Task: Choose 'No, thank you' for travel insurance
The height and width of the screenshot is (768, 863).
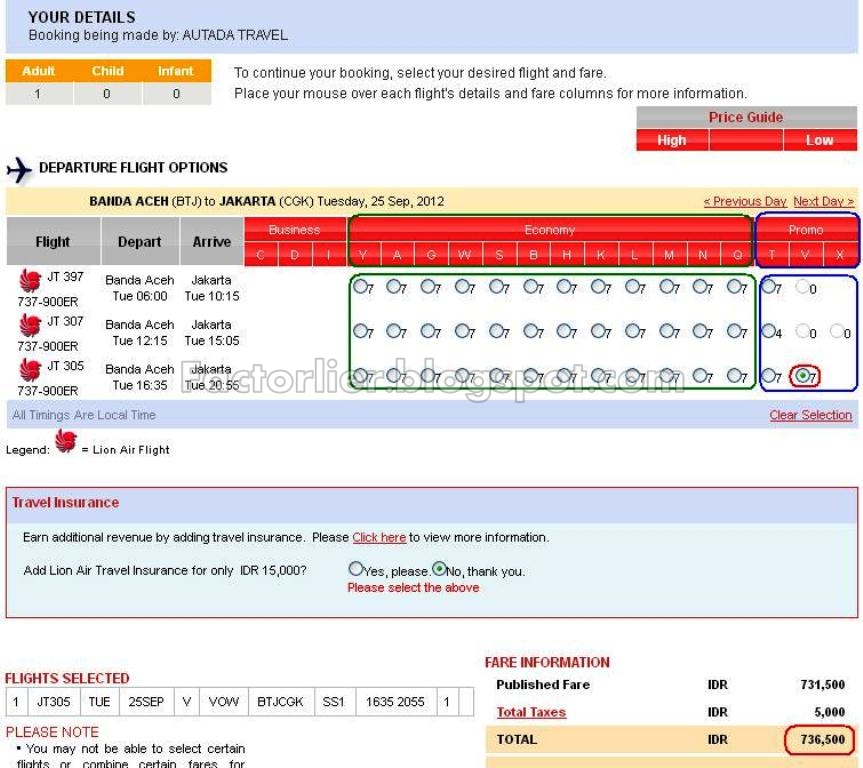Action: pos(439,569)
